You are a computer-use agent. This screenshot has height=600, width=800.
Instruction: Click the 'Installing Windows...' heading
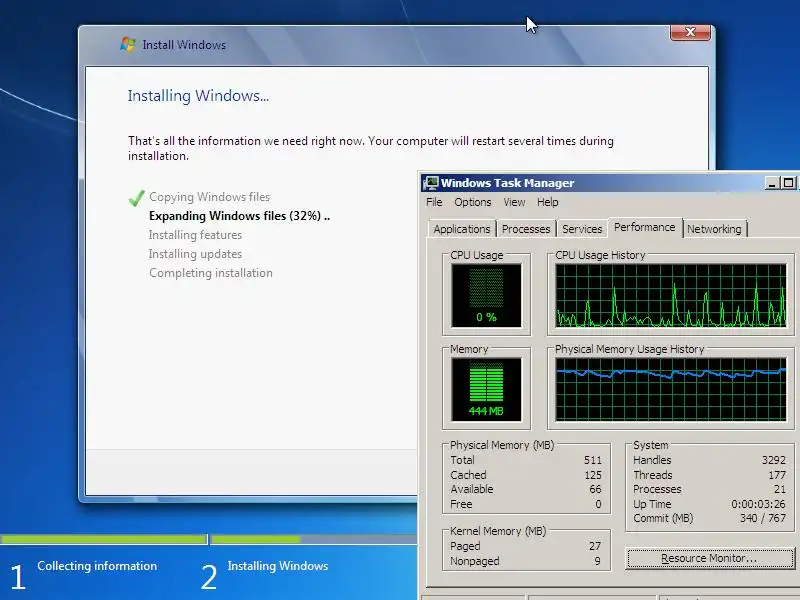tap(198, 95)
